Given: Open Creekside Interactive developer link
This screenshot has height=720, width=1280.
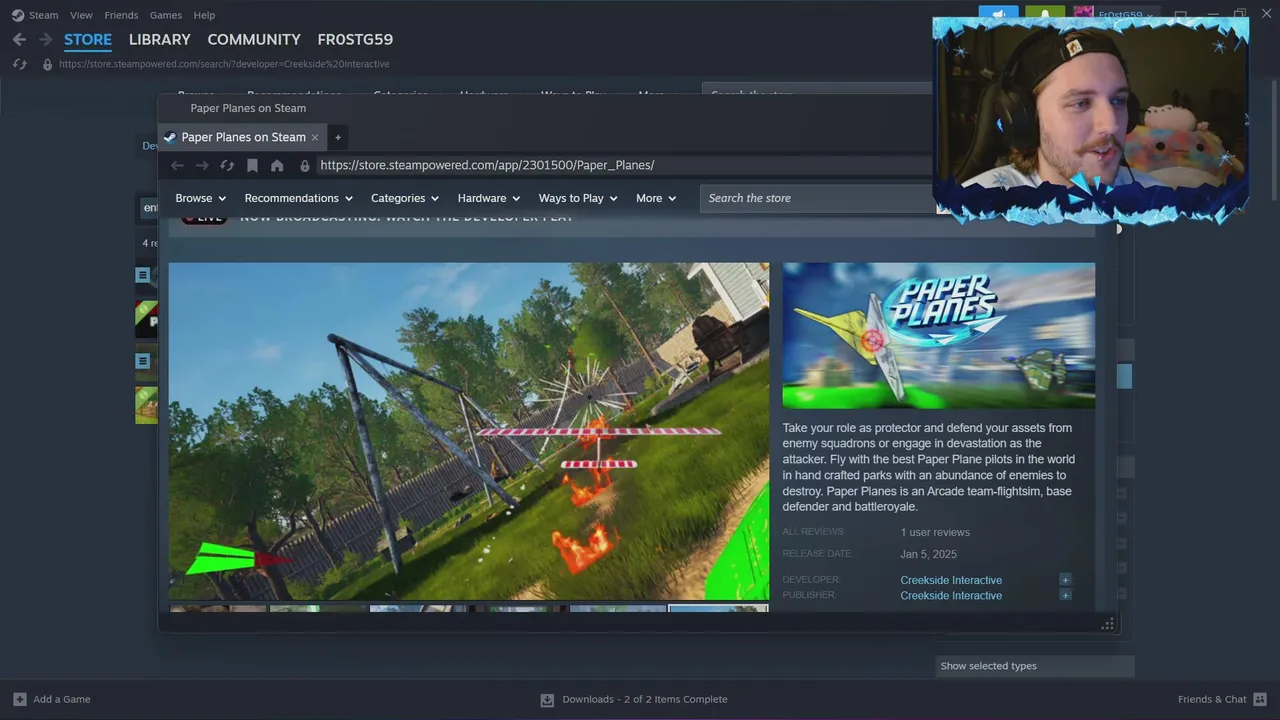Looking at the screenshot, I should 951,580.
